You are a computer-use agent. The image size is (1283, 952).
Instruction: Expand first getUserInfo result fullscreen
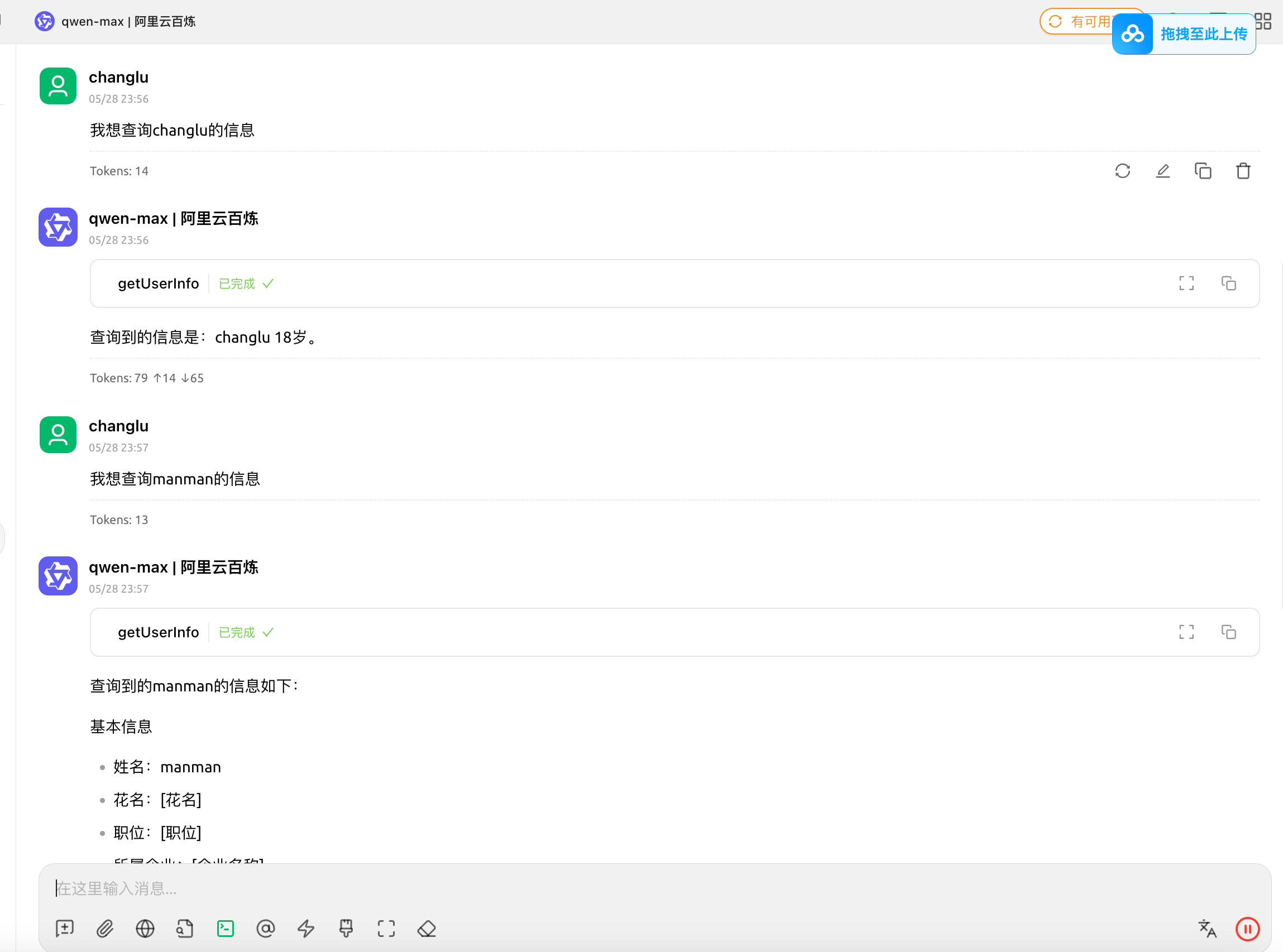click(x=1187, y=283)
